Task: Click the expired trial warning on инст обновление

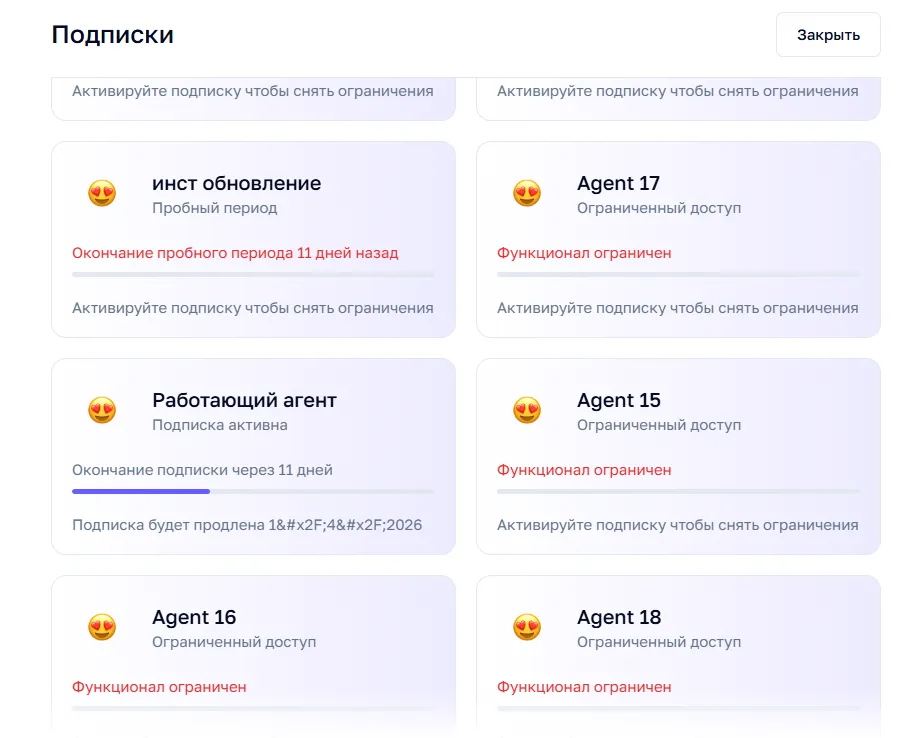Action: coord(235,253)
